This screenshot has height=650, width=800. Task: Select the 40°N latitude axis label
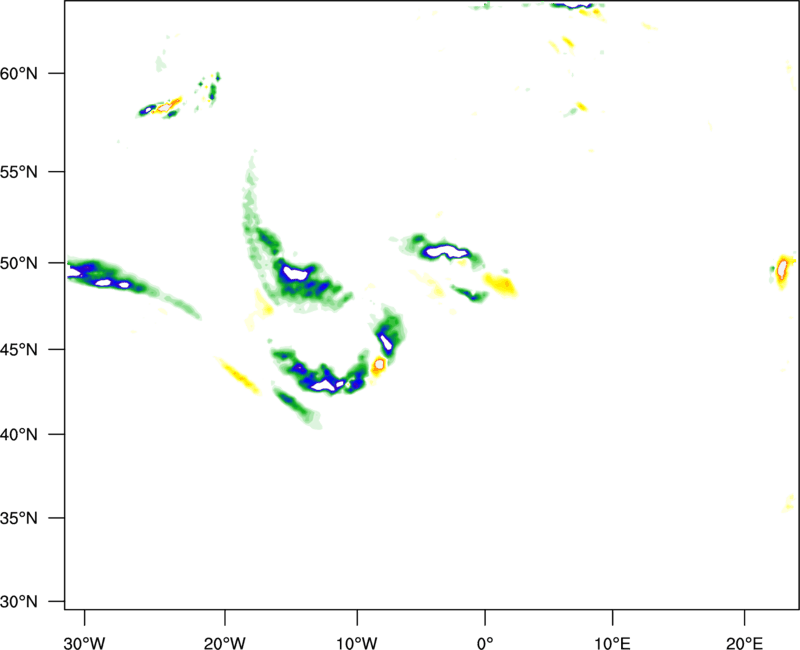tap(19, 435)
